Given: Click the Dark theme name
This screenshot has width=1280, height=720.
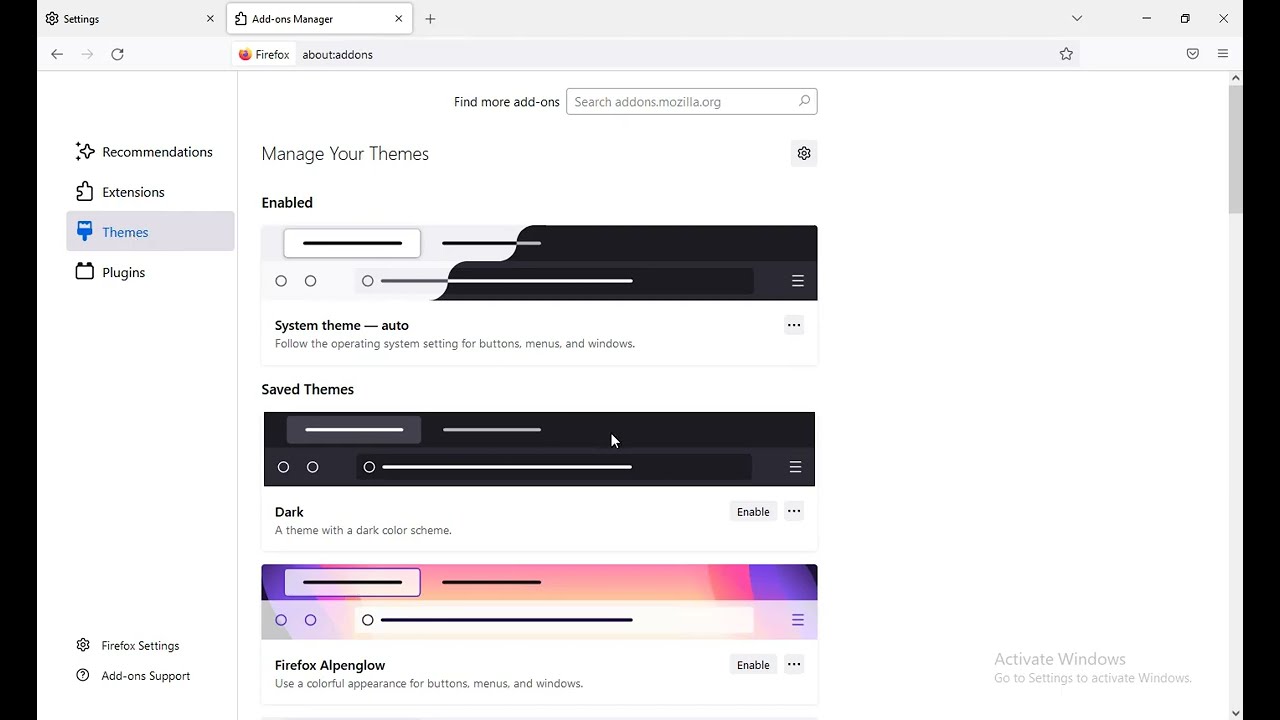Looking at the screenshot, I should [x=289, y=512].
